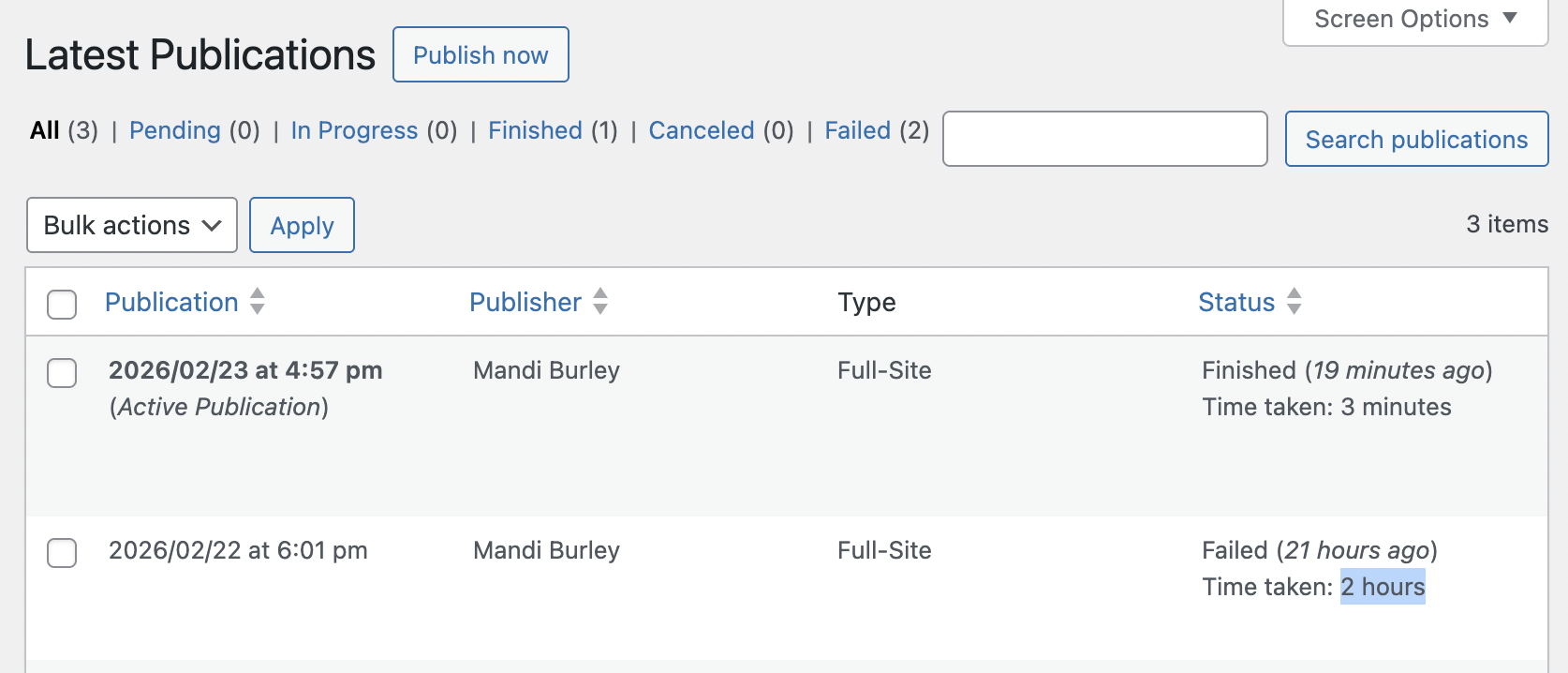Sort table by Publication column header
This screenshot has height=673, width=1568.
click(171, 302)
